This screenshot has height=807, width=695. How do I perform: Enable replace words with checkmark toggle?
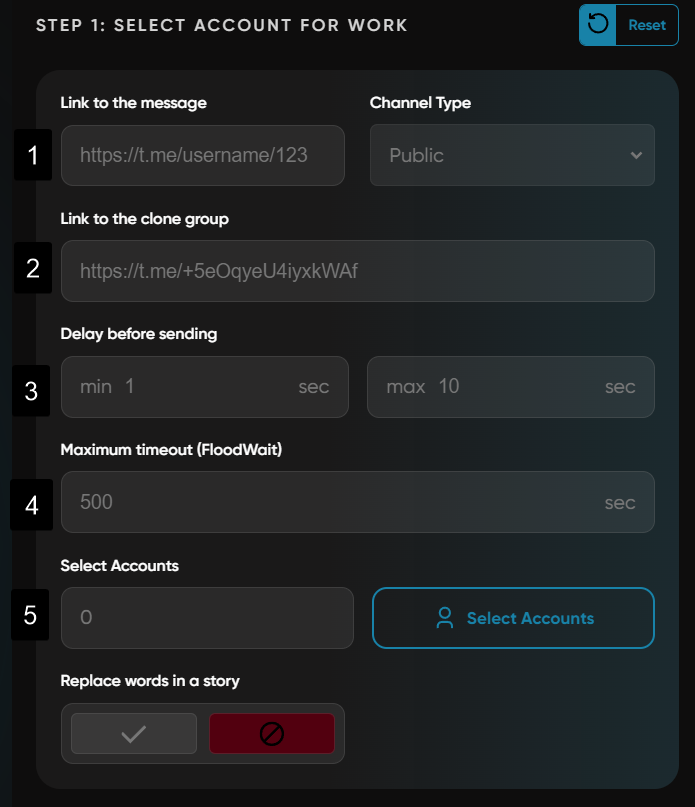[134, 734]
